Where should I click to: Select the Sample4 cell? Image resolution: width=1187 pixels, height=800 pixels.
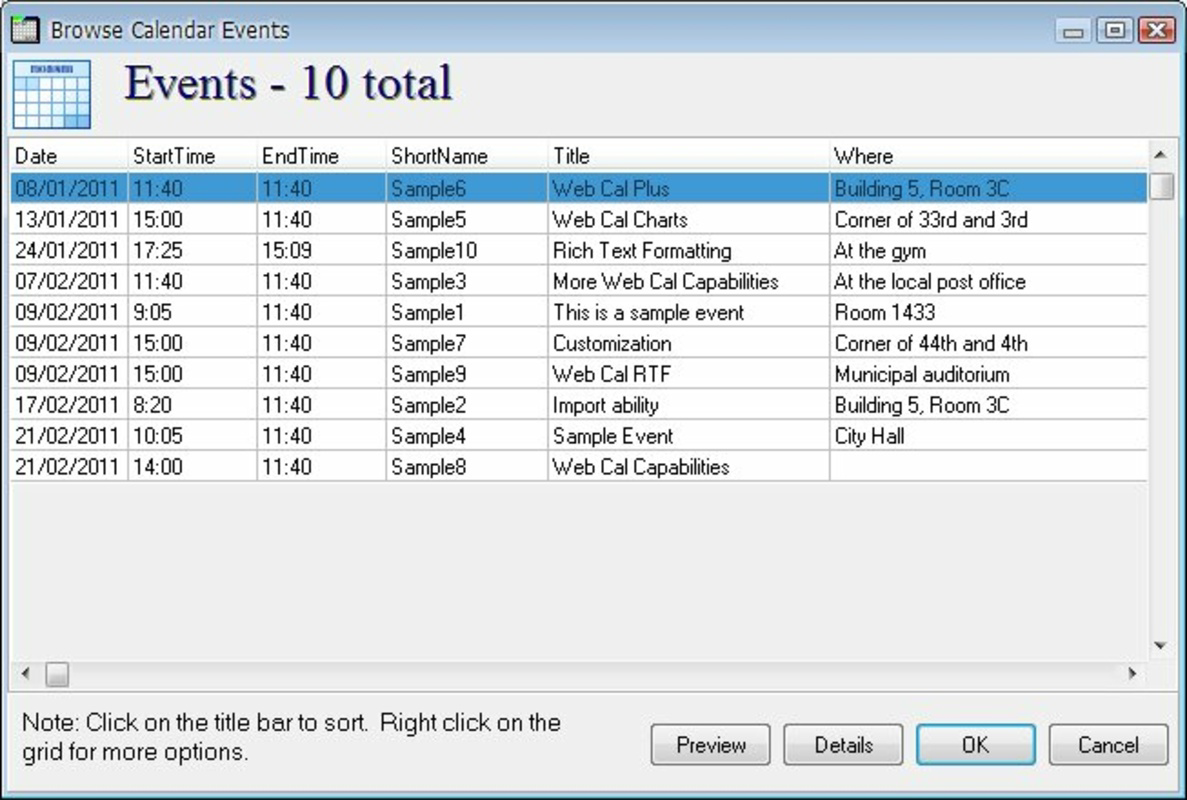466,437
